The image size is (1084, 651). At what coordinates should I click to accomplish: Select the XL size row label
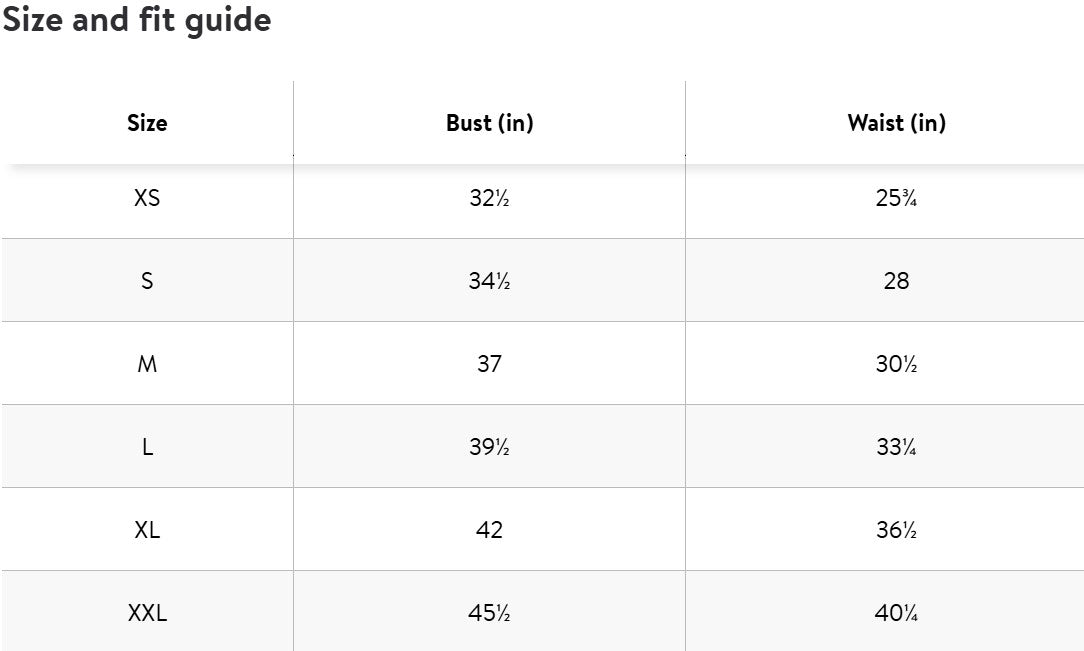coord(147,530)
